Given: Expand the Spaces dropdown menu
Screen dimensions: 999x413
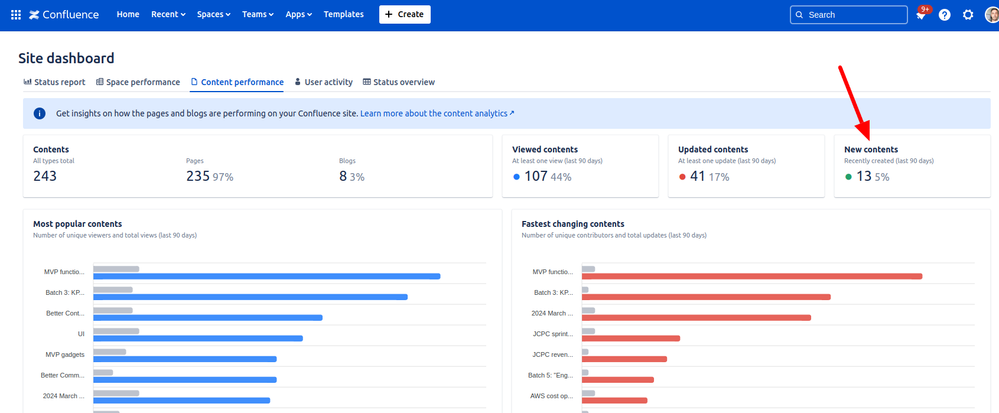Looking at the screenshot, I should [x=213, y=15].
